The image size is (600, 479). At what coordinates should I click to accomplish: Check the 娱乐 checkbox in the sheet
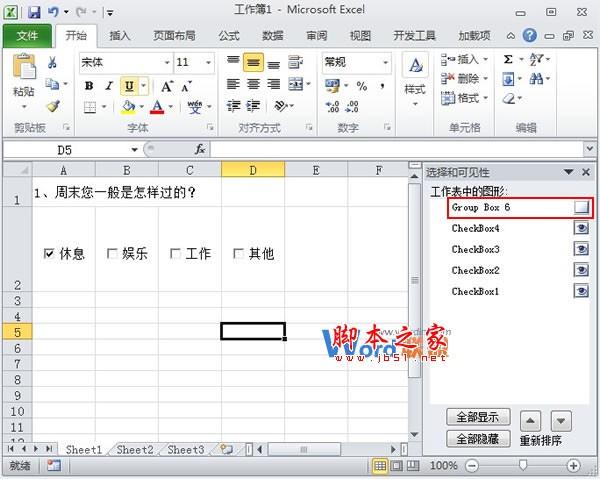[x=112, y=254]
